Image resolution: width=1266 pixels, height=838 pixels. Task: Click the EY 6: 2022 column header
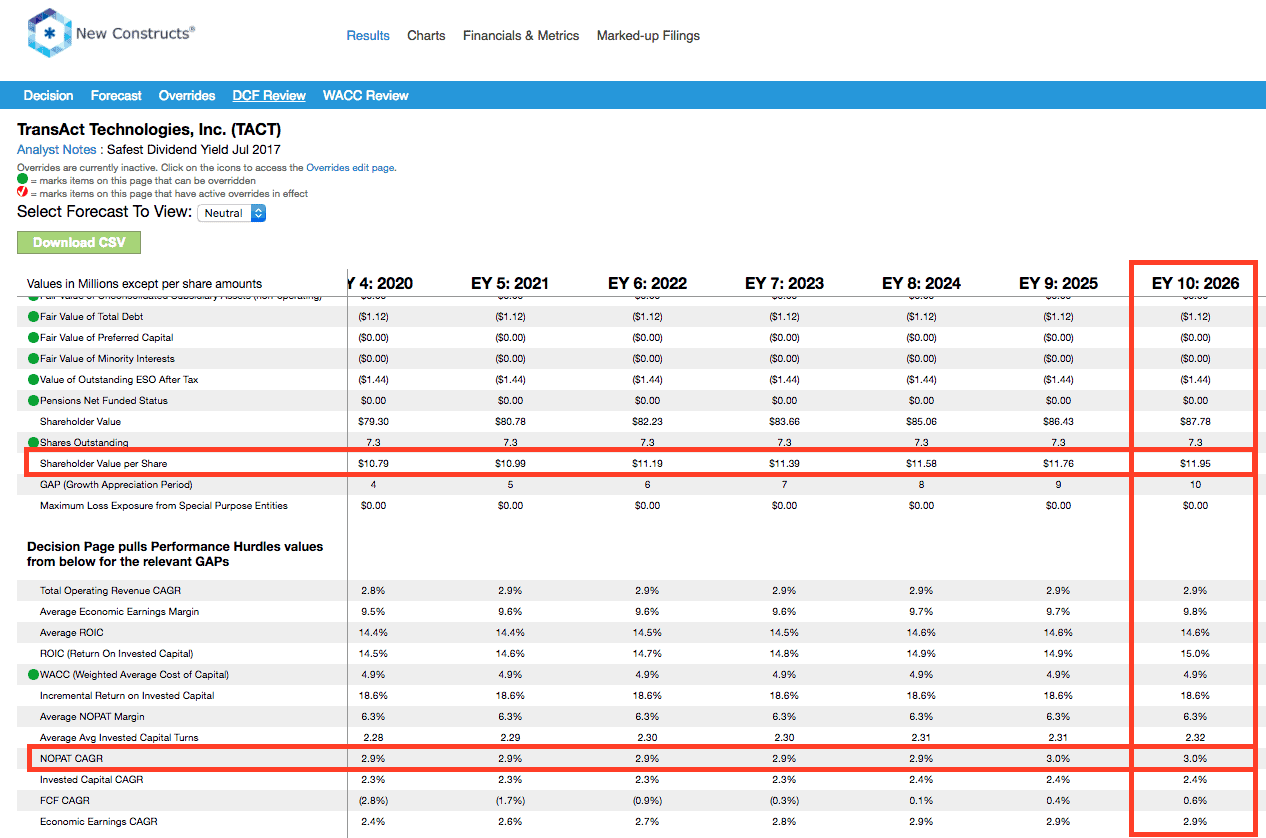pos(647,284)
